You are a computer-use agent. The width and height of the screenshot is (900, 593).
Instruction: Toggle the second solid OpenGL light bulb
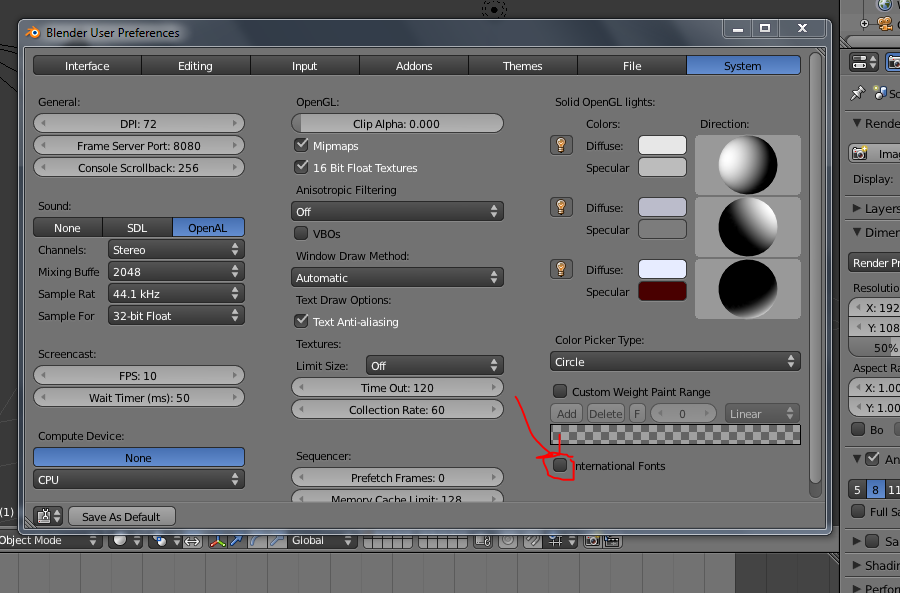tap(561, 207)
